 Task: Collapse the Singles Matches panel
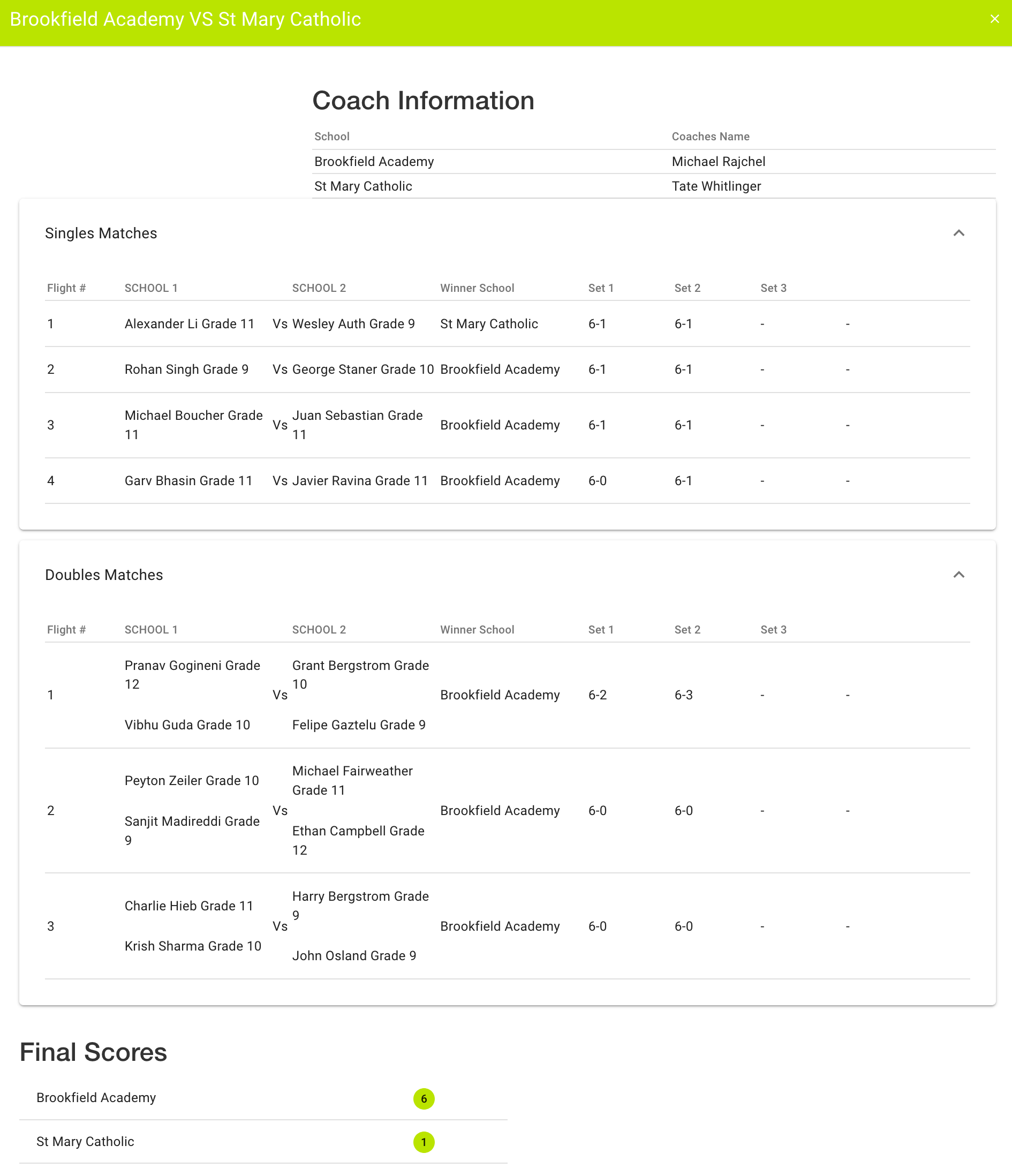(958, 233)
